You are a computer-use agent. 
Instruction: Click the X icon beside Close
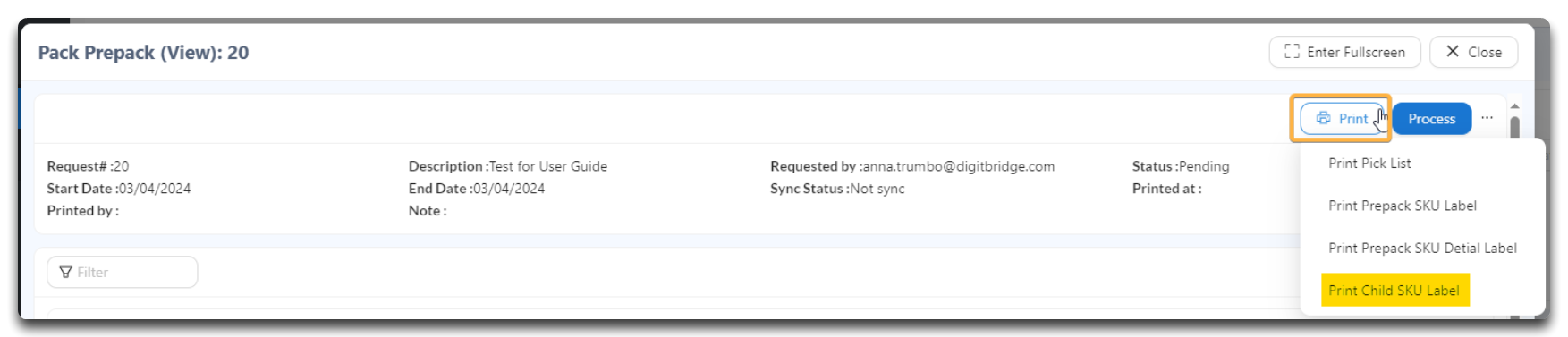[x=1453, y=52]
